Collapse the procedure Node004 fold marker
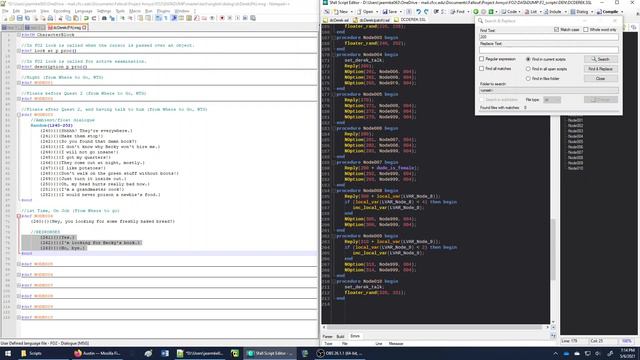The width and height of the screenshot is (640, 360). pyautogui.click(x=333, y=54)
